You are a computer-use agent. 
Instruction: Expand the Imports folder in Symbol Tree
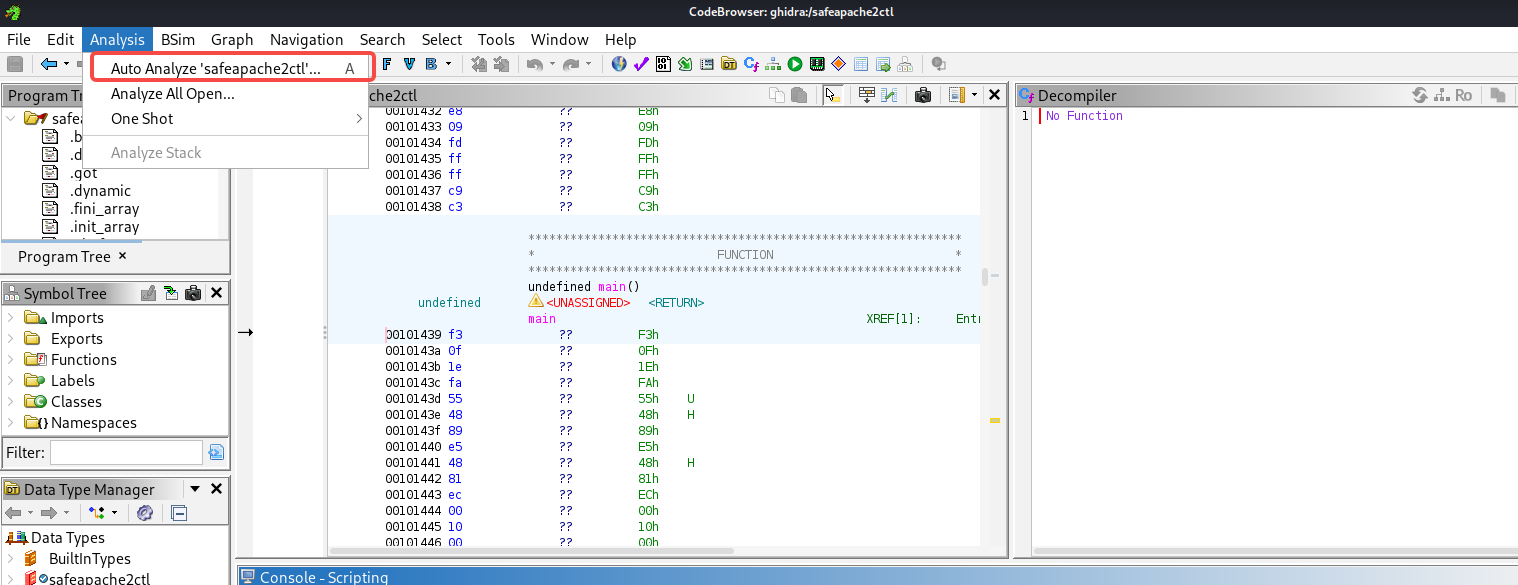coord(11,317)
